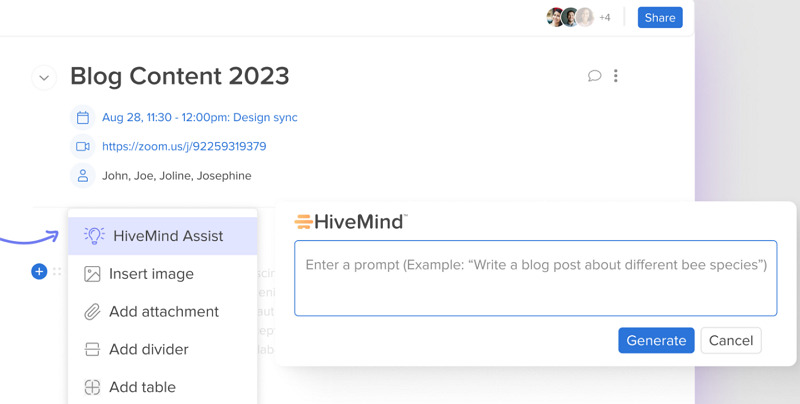This screenshot has height=404, width=800.
Task: Click the HiveMind logo in dialog
Action: (351, 222)
